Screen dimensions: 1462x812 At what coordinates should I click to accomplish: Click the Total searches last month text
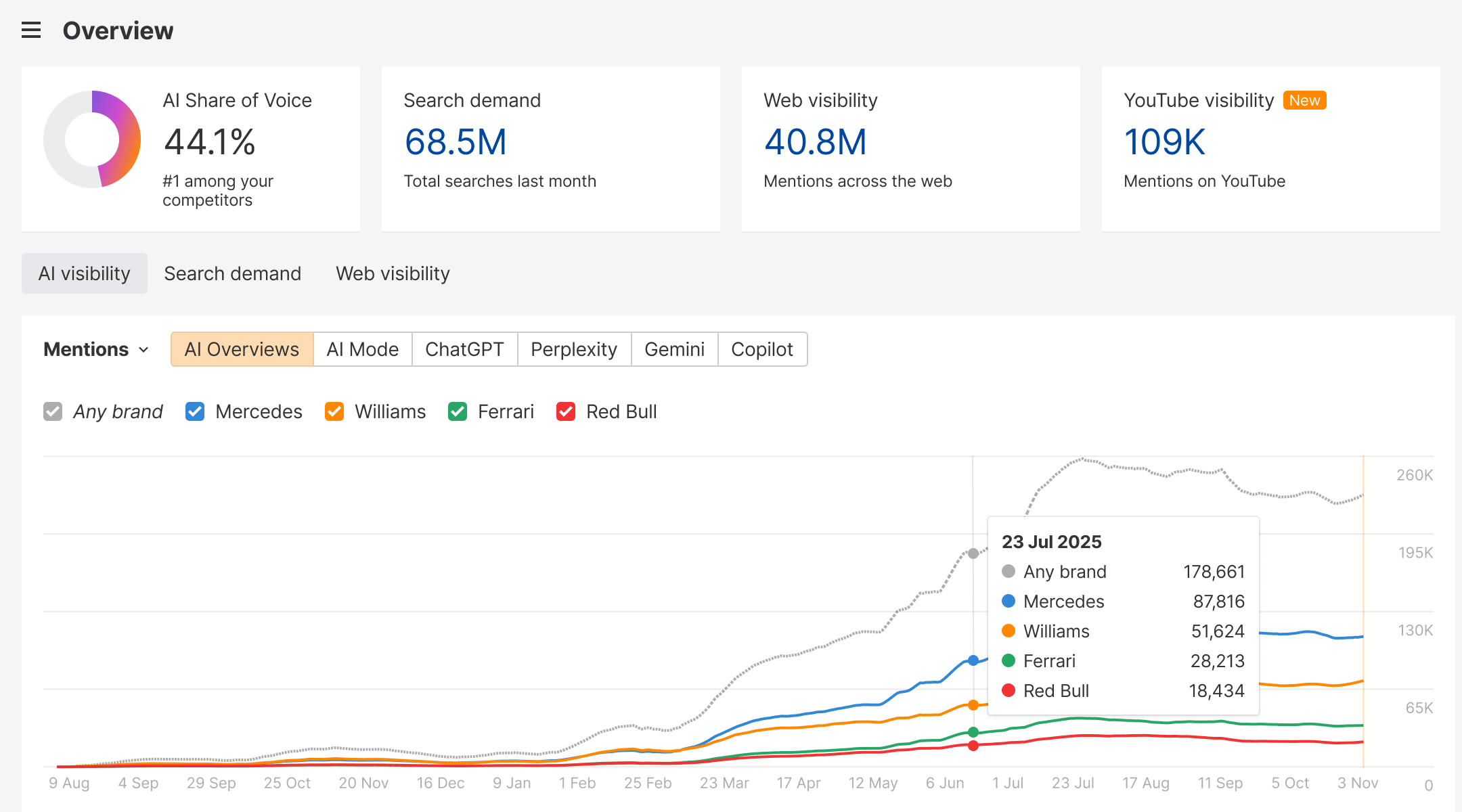(500, 181)
